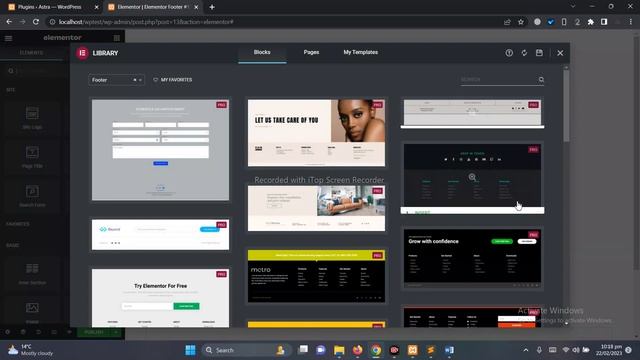Bookmark this page with star icon
640x360 pixels.
[x=521, y=22]
